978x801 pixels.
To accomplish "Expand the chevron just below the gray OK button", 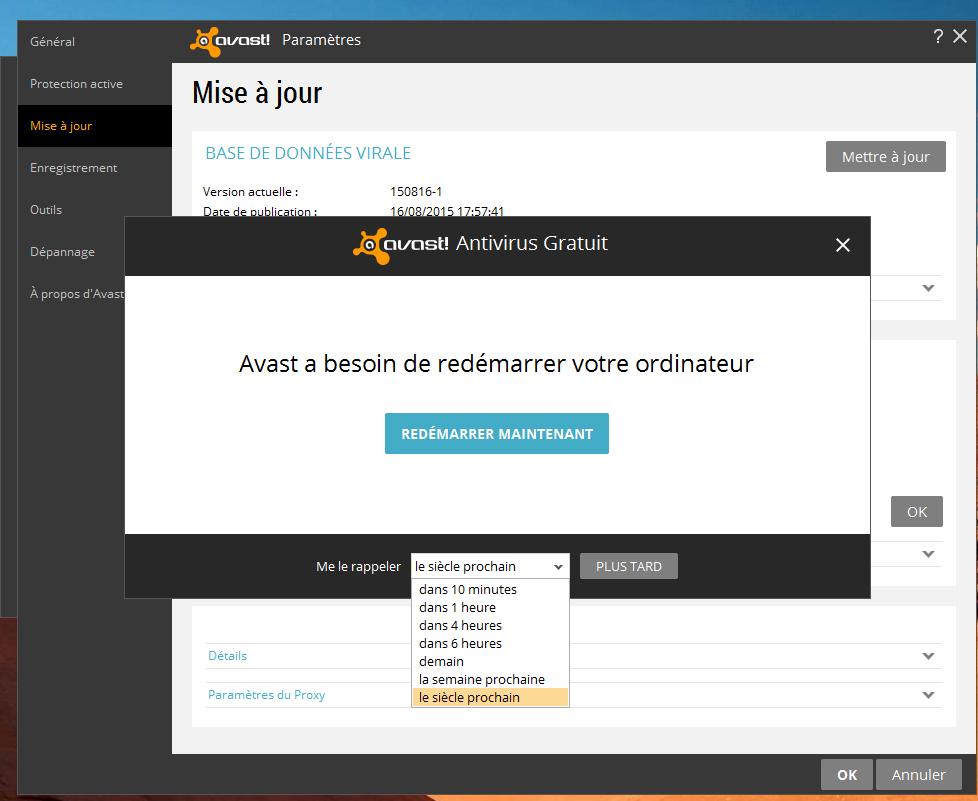I will (928, 554).
